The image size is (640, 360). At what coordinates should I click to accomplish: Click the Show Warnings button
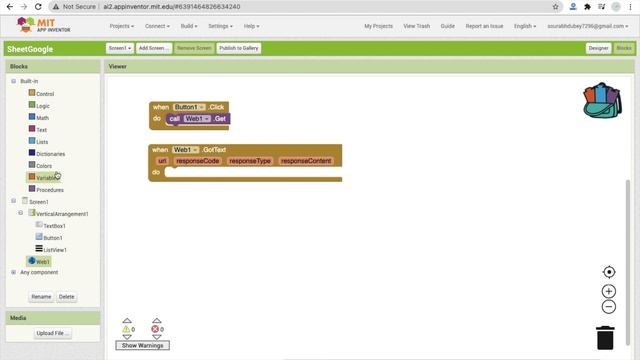142,345
